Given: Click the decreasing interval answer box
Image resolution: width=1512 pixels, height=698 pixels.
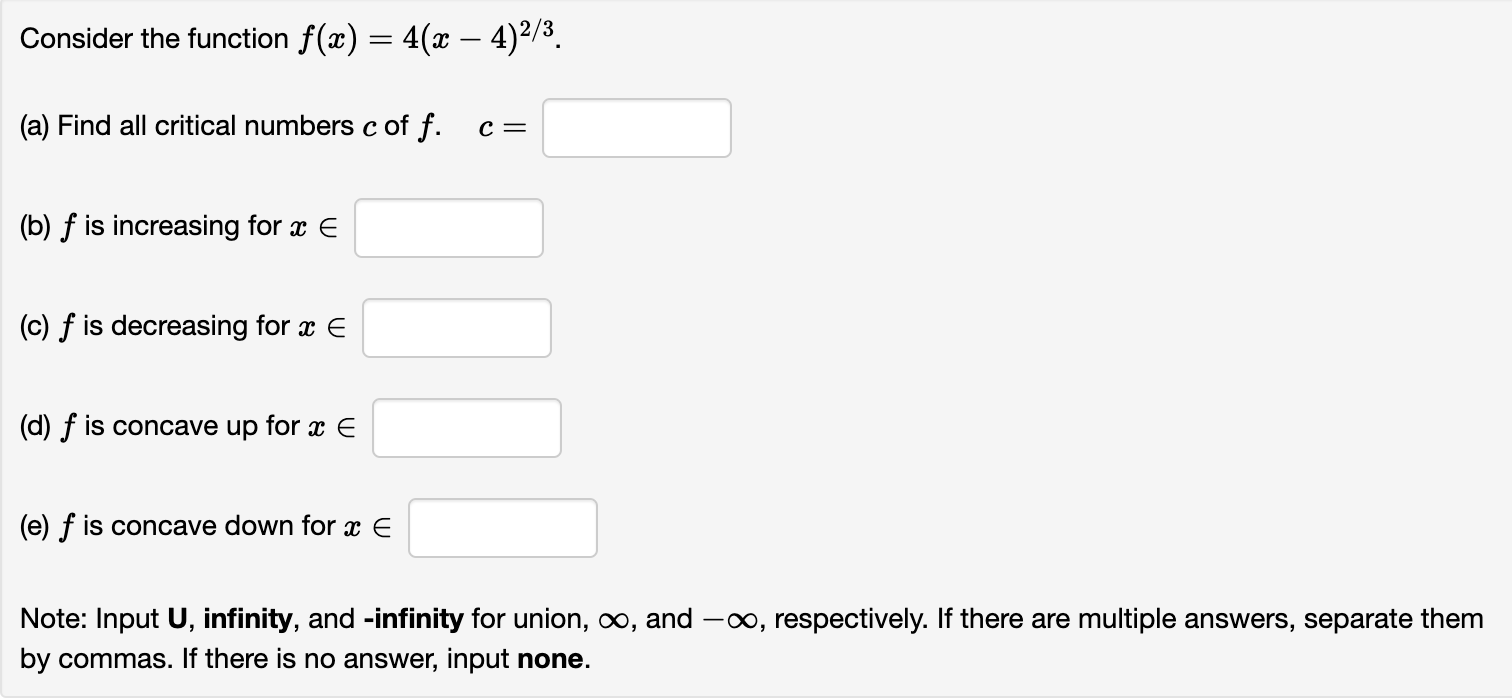Looking at the screenshot, I should click(456, 327).
